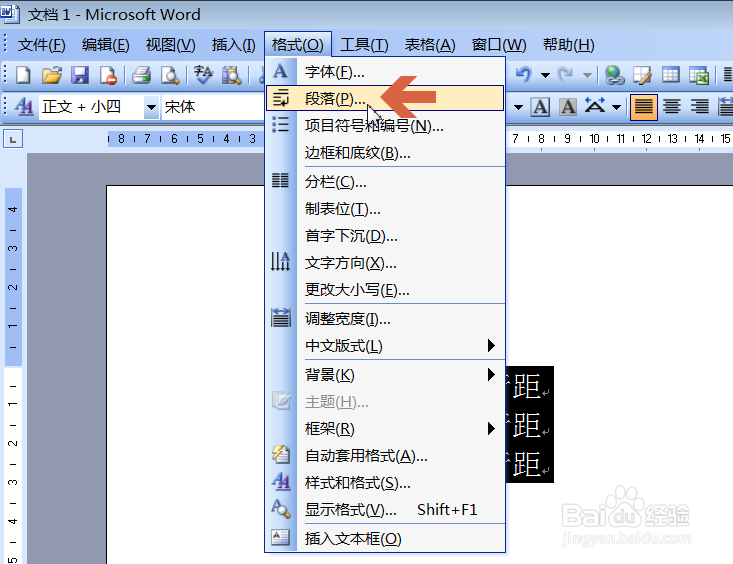Insert Excel worksheet icon
This screenshot has height=564, width=733.
pos(699,75)
